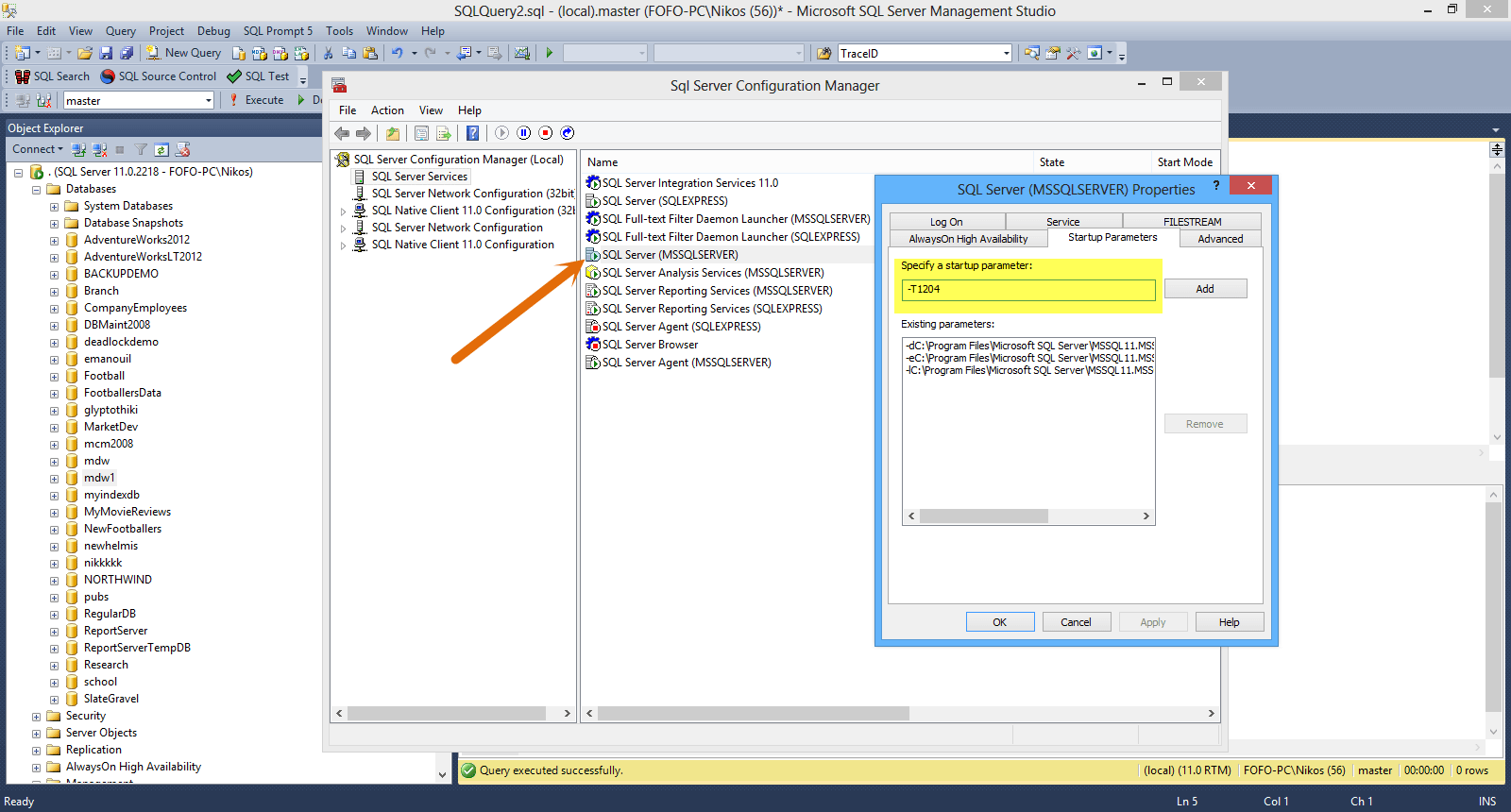Open the TraceID combo box
This screenshot has width=1511, height=812.
tap(1006, 54)
